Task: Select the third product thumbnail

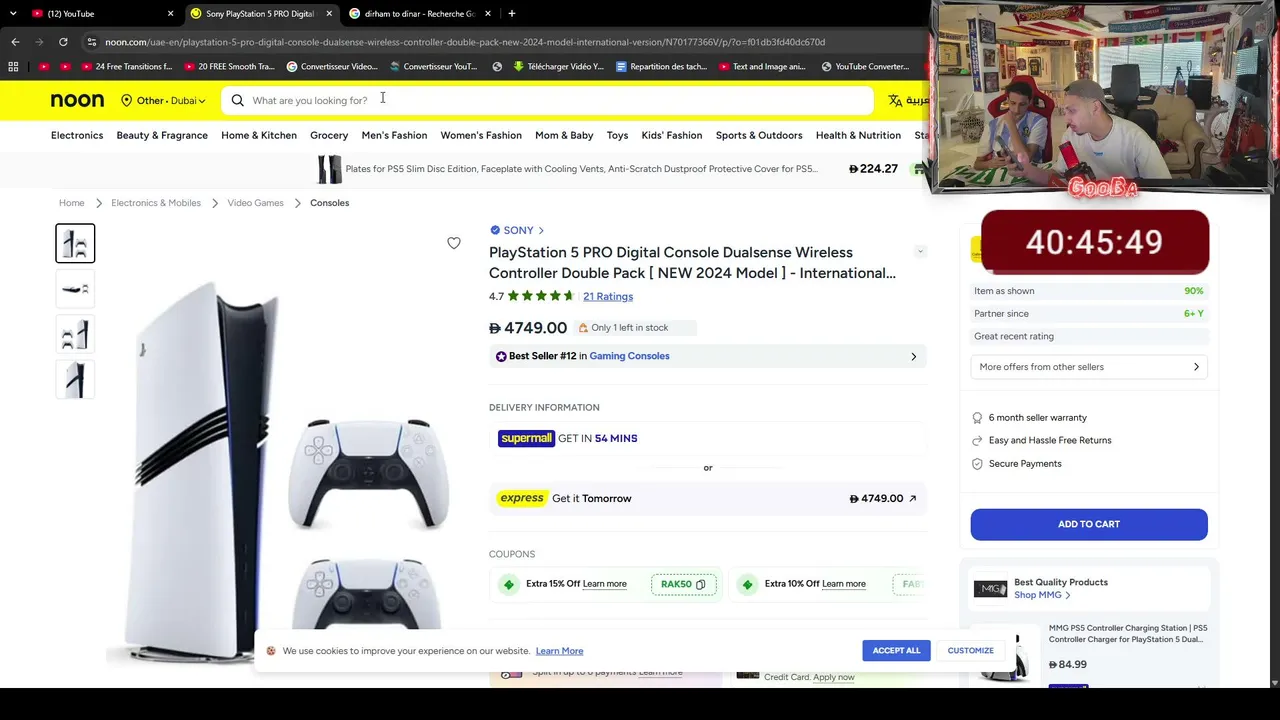Action: tap(75, 335)
